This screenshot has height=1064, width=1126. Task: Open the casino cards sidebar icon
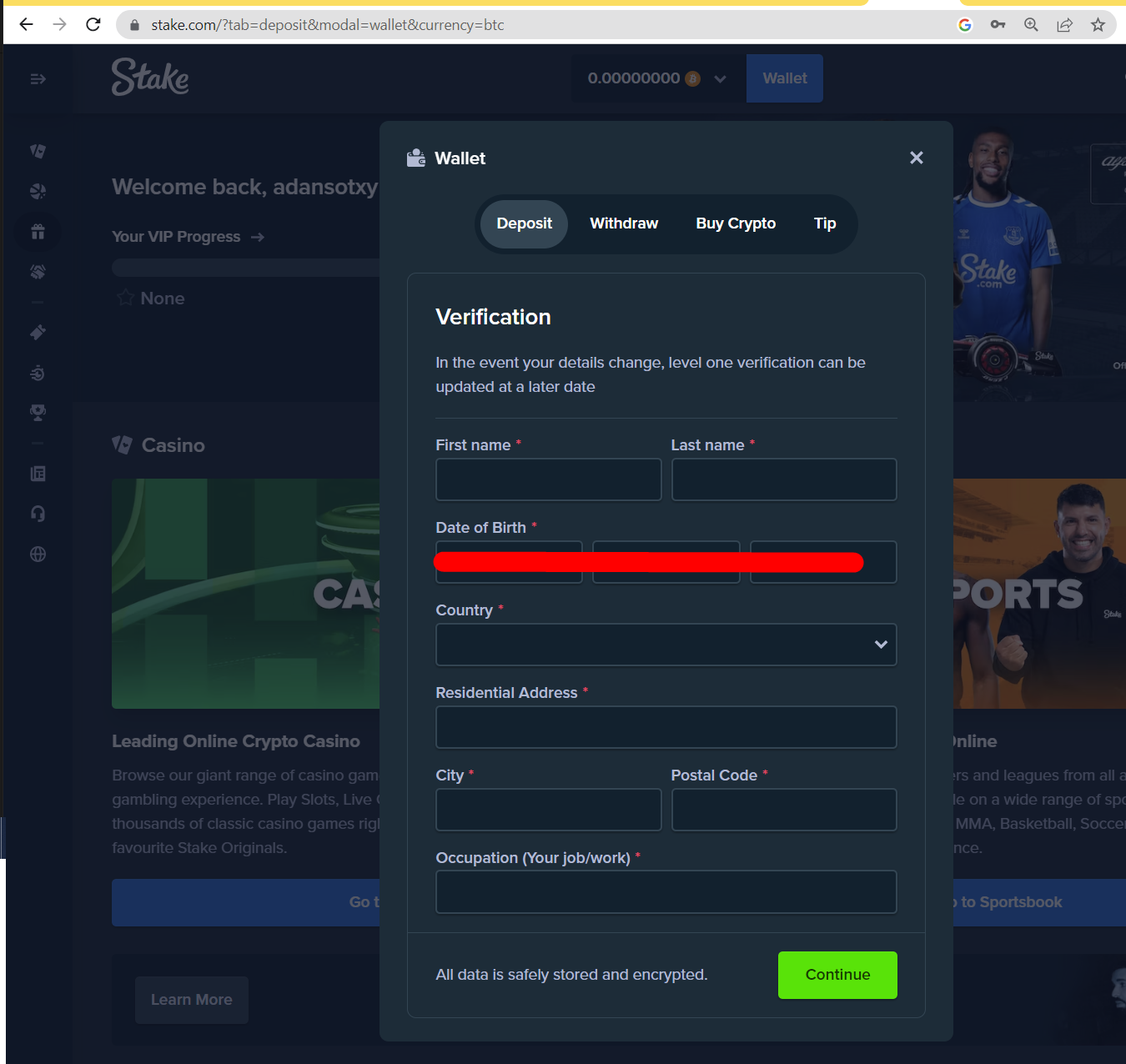[x=38, y=151]
